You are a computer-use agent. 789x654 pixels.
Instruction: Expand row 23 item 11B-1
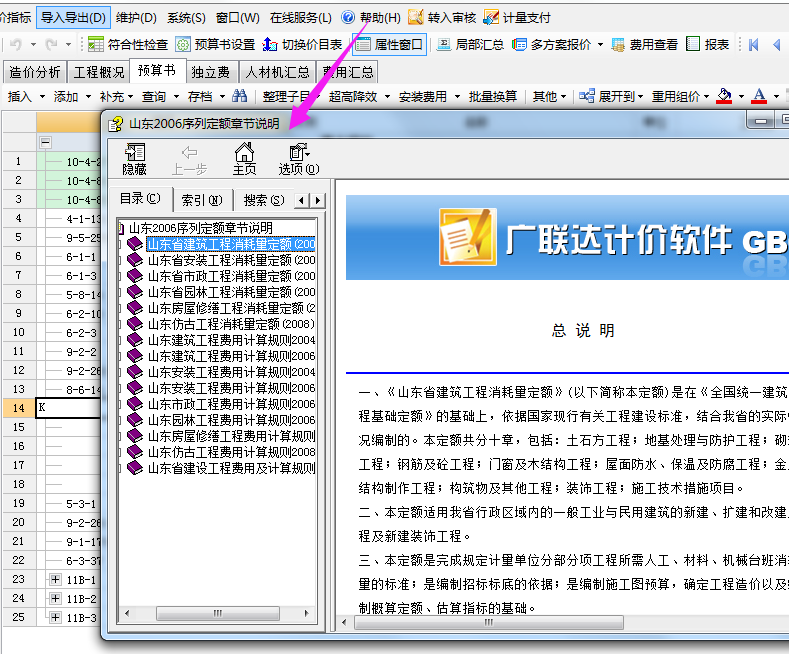[x=55, y=580]
